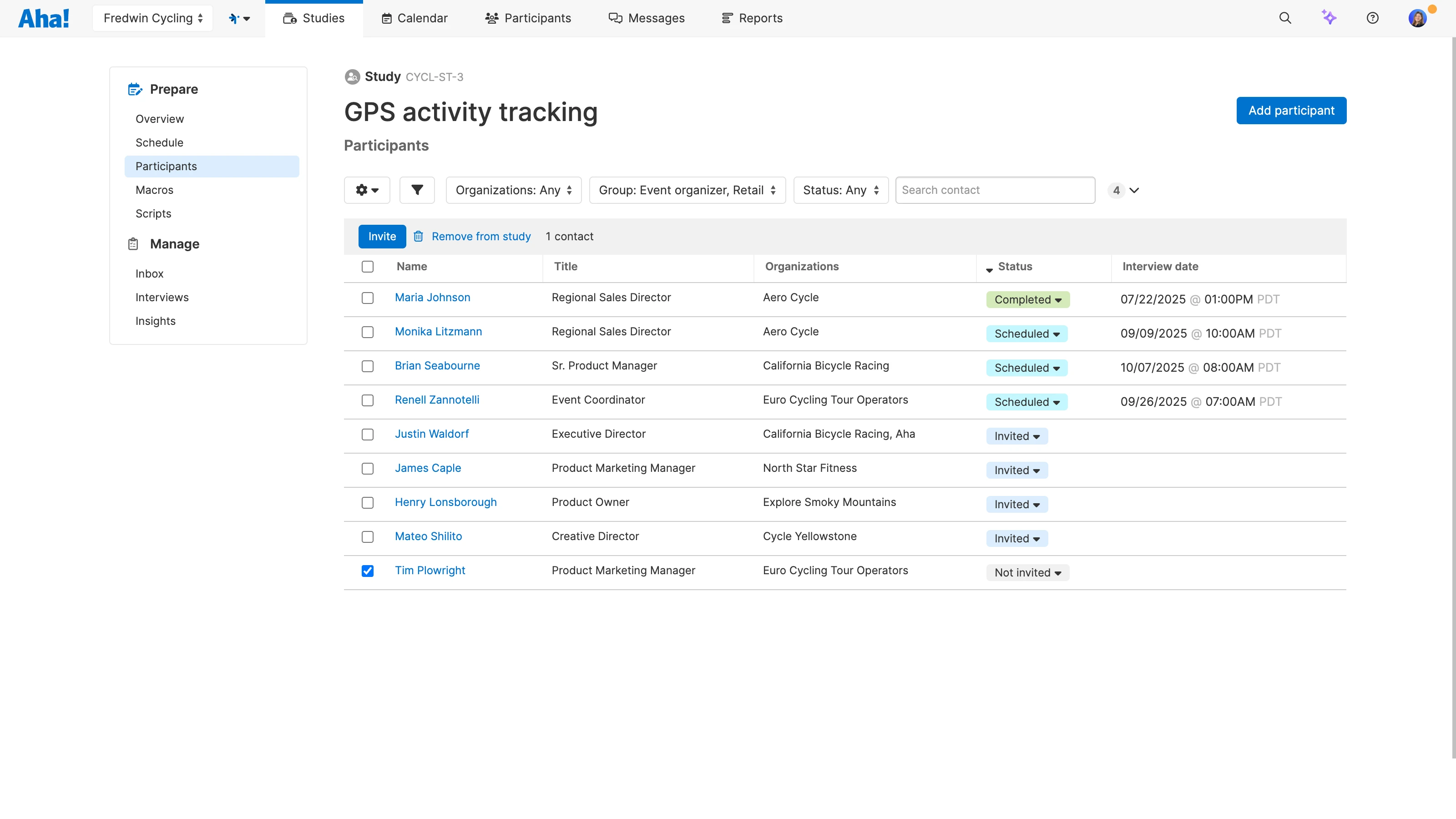Expand Maria Johnson's Completed status dropdown
This screenshot has width=1456, height=819.
click(1027, 299)
